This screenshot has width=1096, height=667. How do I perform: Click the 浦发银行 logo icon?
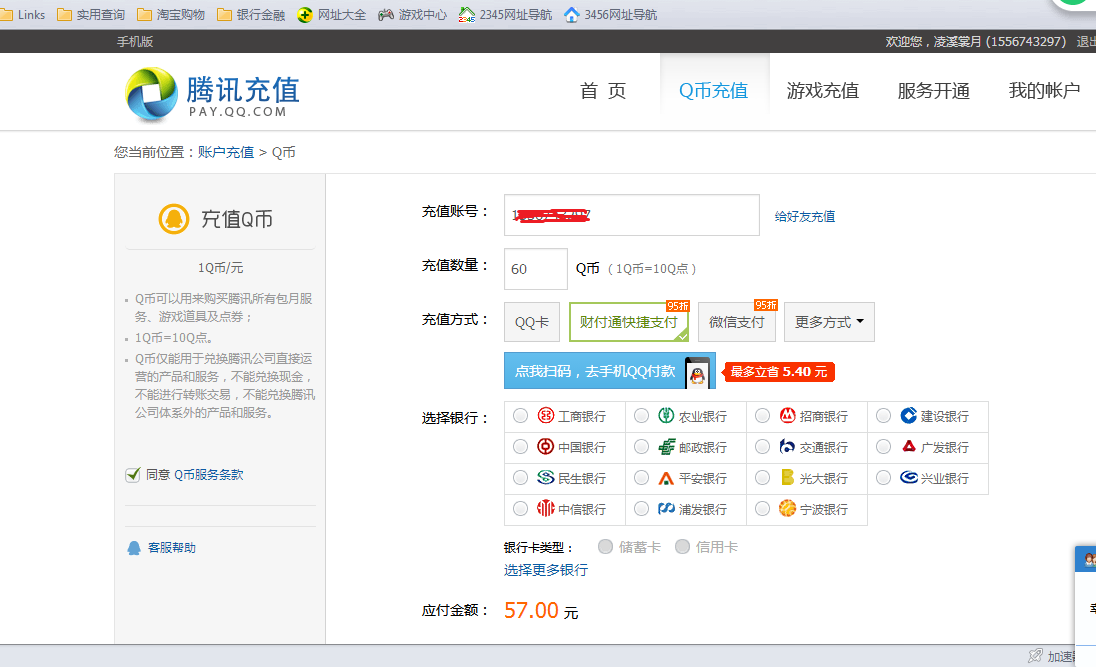[667, 508]
